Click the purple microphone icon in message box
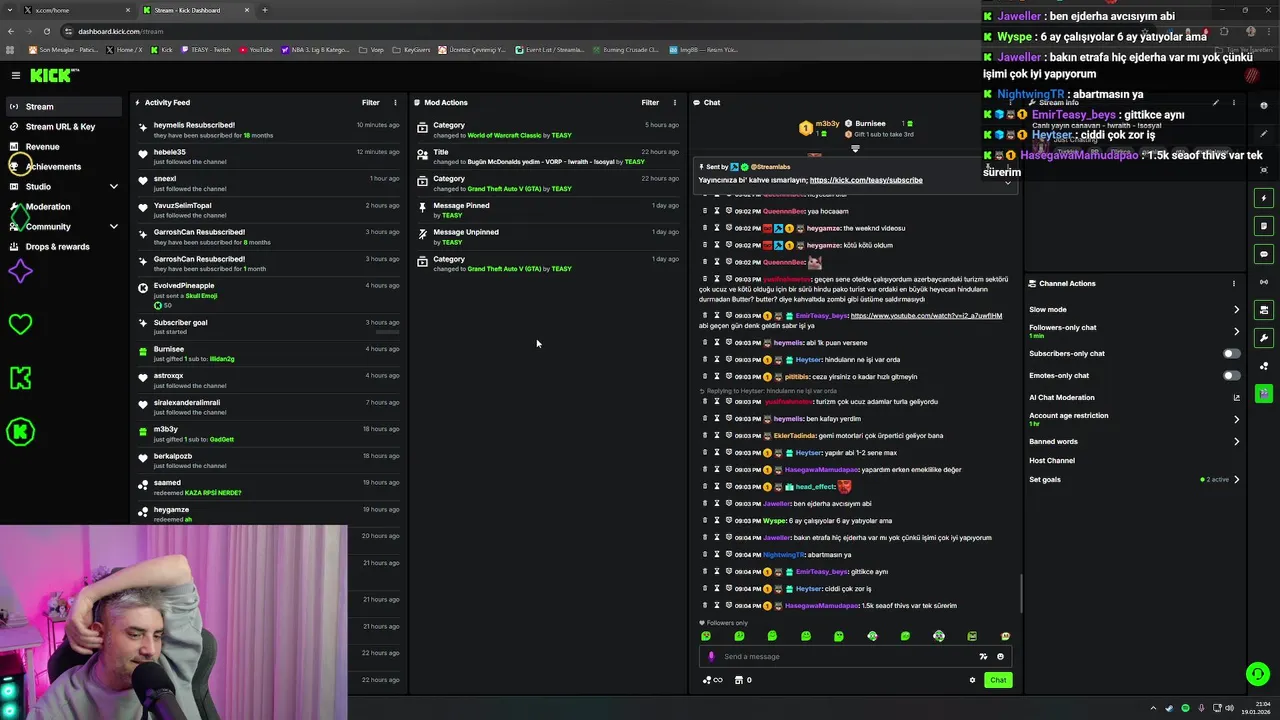 point(711,656)
